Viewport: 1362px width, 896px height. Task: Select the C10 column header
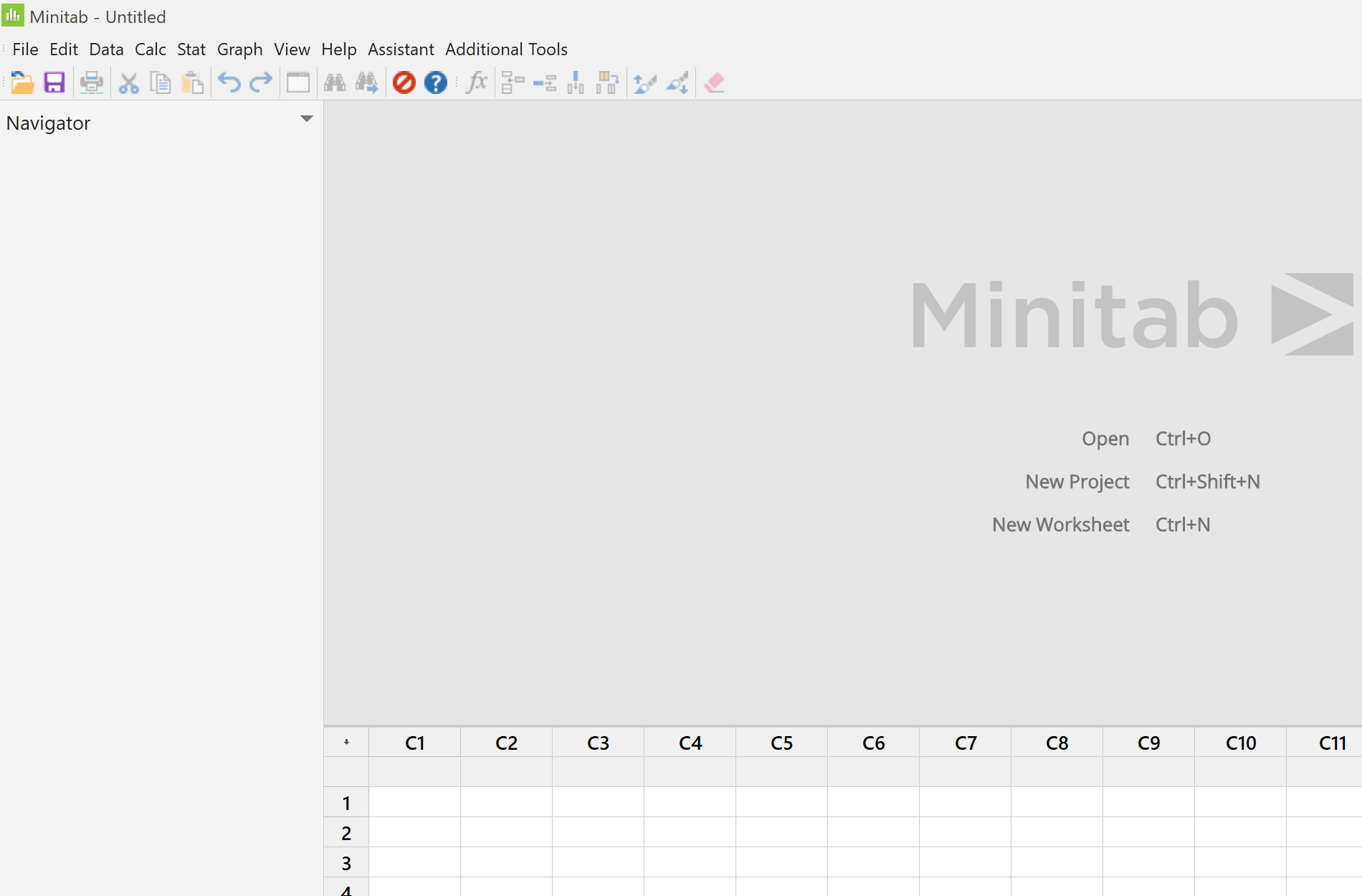point(1241,743)
